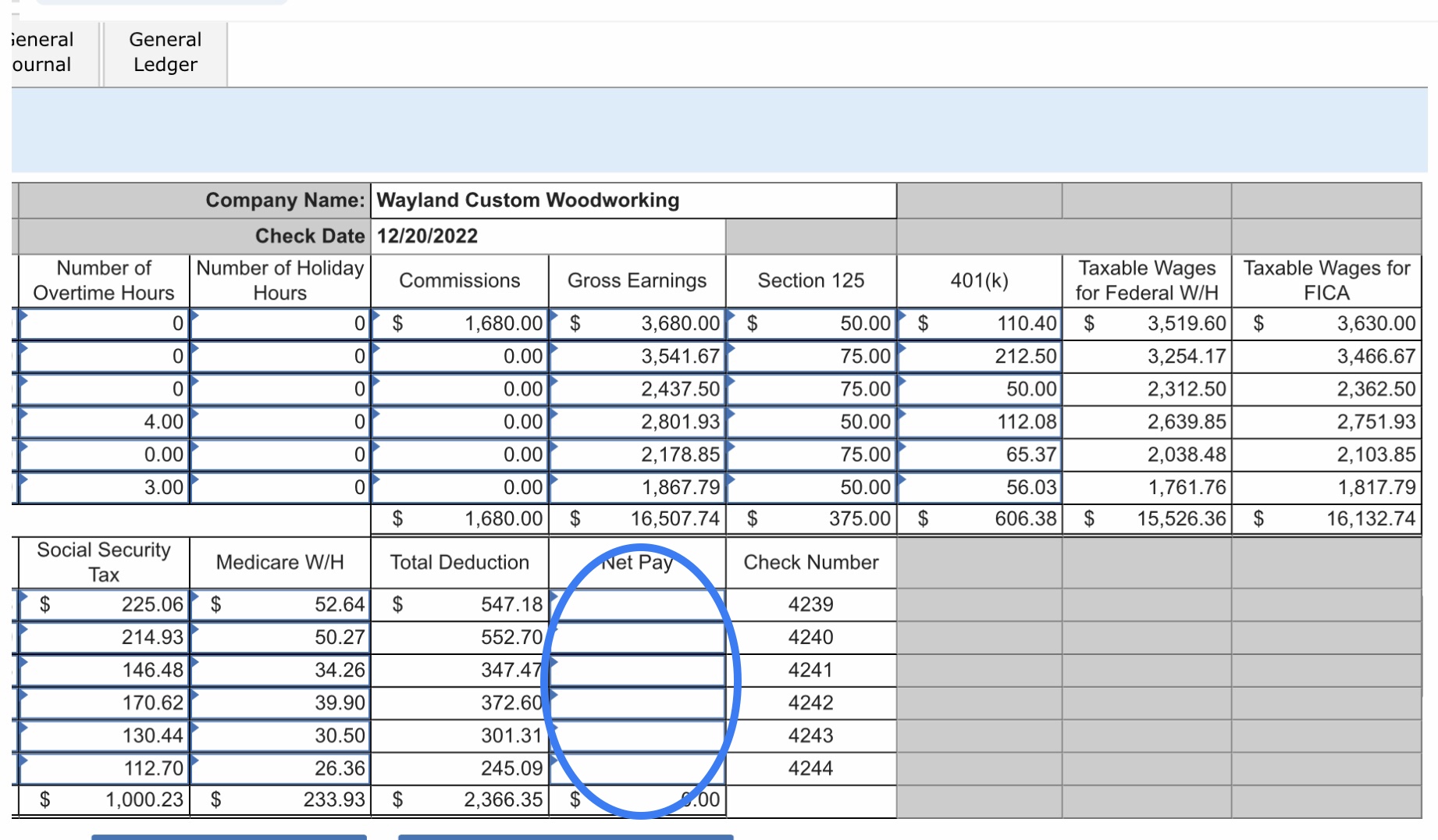Image resolution: width=1438 pixels, height=840 pixels.
Task: Select Medicare W/H cell 39.90
Action: 280,703
